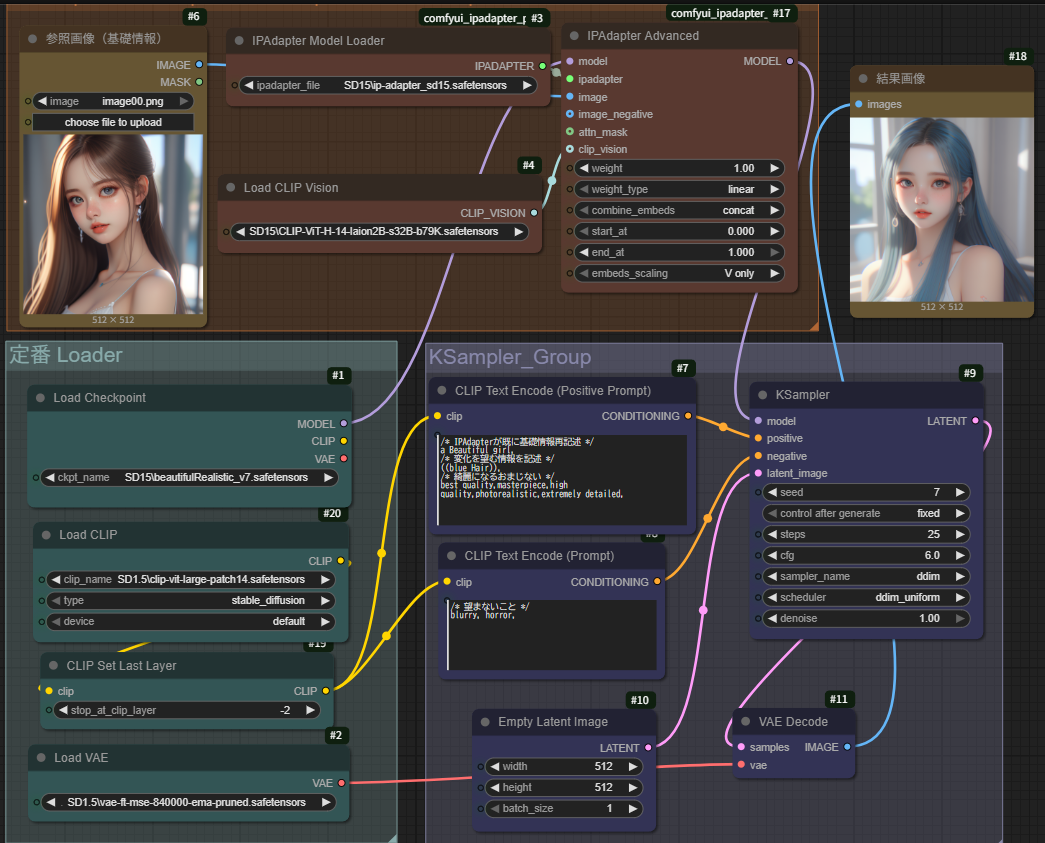This screenshot has height=843, width=1045.
Task: Click the Load CLIP Vision collapse dot
Action: click(x=229, y=188)
